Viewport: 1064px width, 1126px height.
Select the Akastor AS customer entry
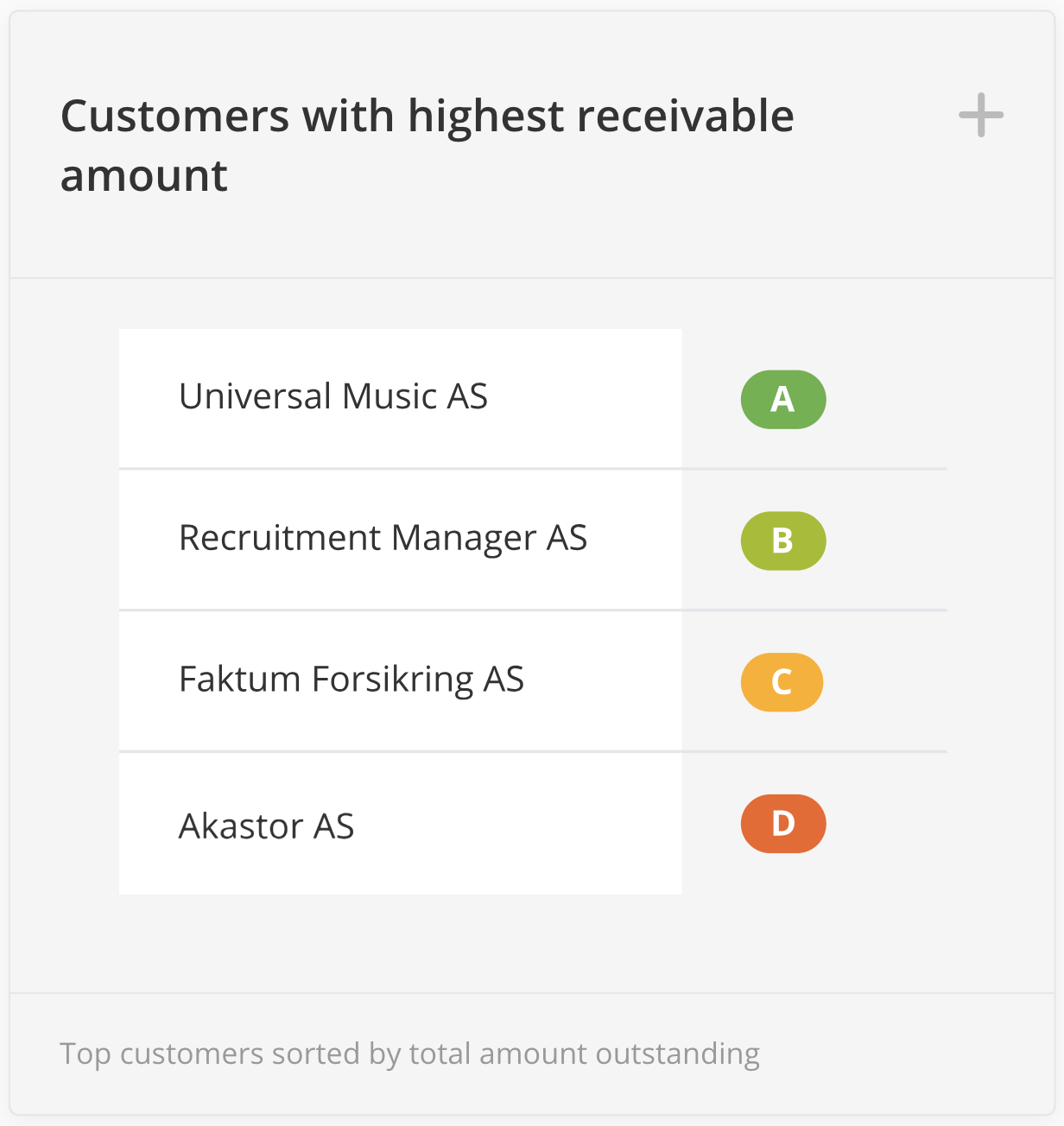(x=266, y=826)
